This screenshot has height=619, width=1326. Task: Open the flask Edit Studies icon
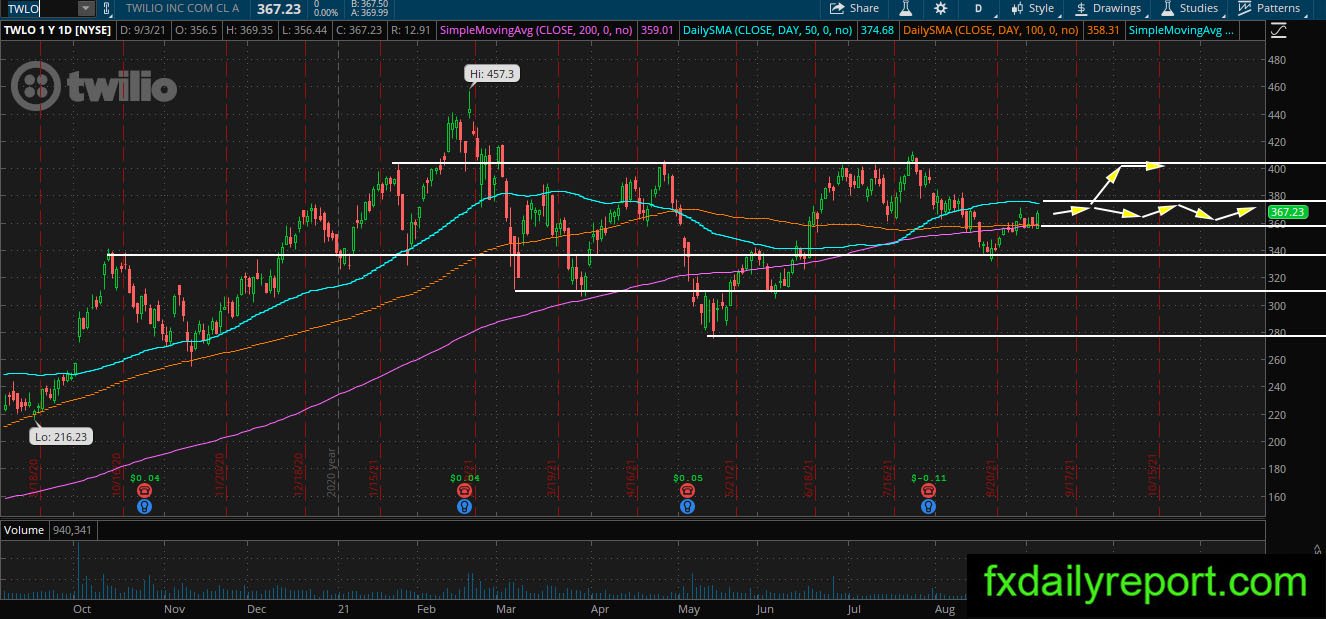(906, 8)
